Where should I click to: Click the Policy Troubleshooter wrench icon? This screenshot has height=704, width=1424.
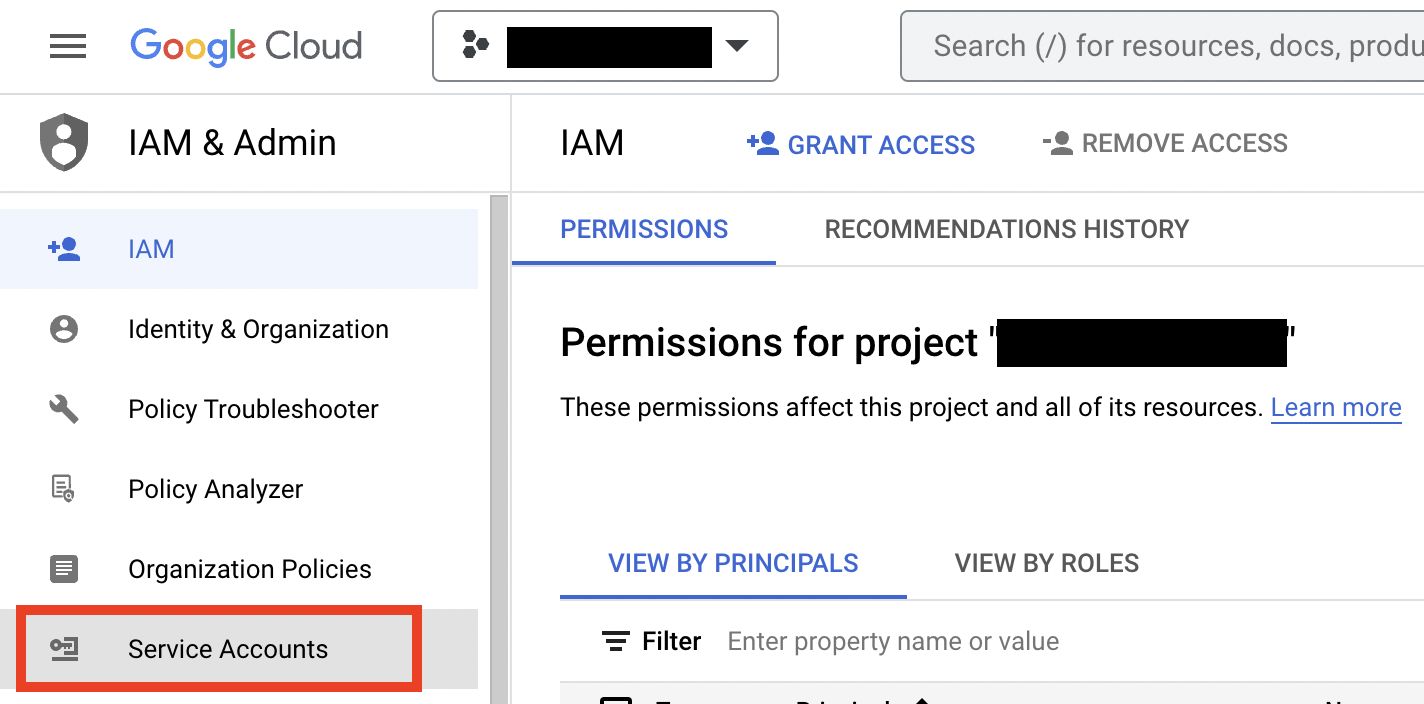(64, 409)
